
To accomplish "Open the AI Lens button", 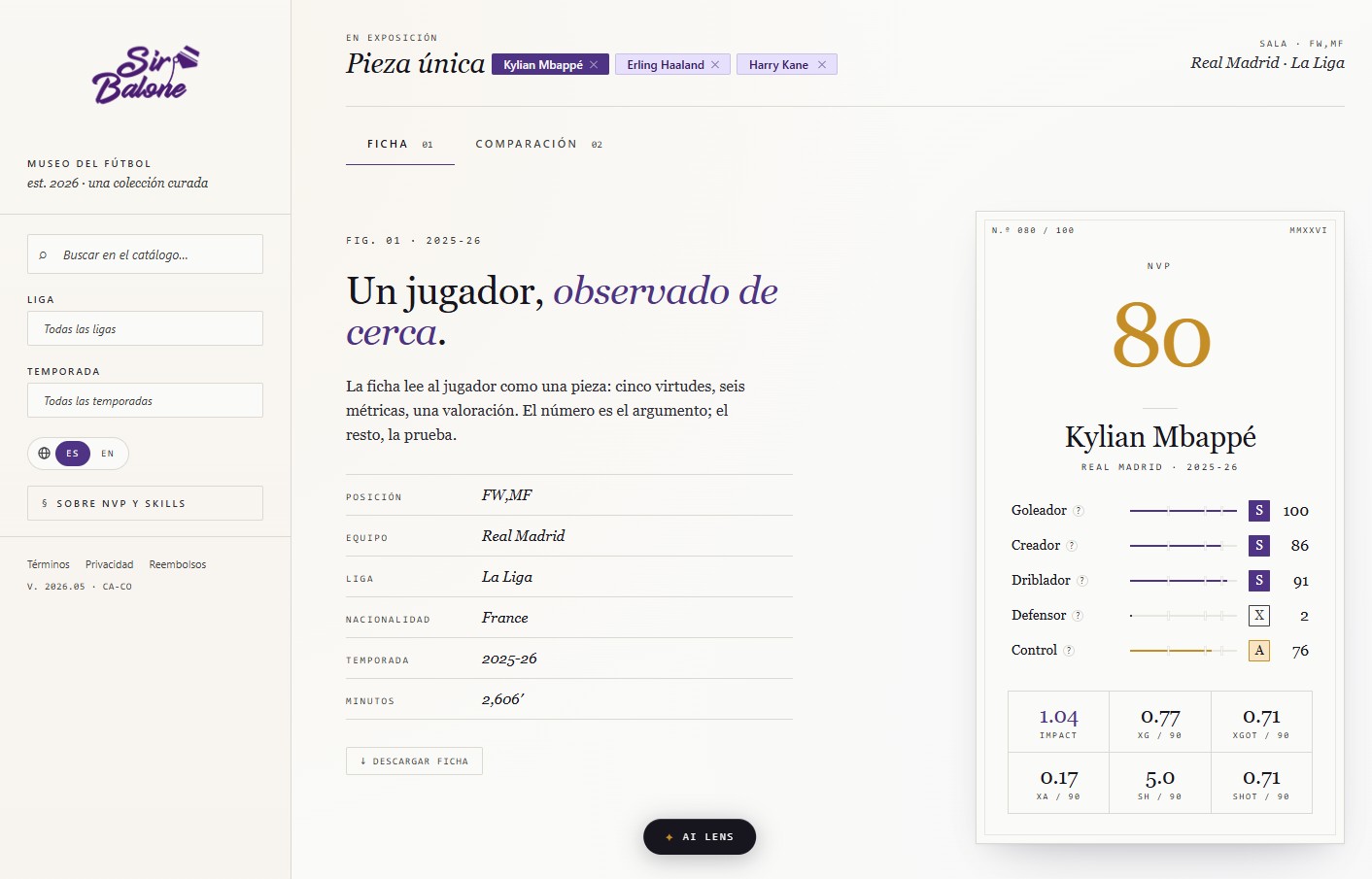I will pos(700,837).
